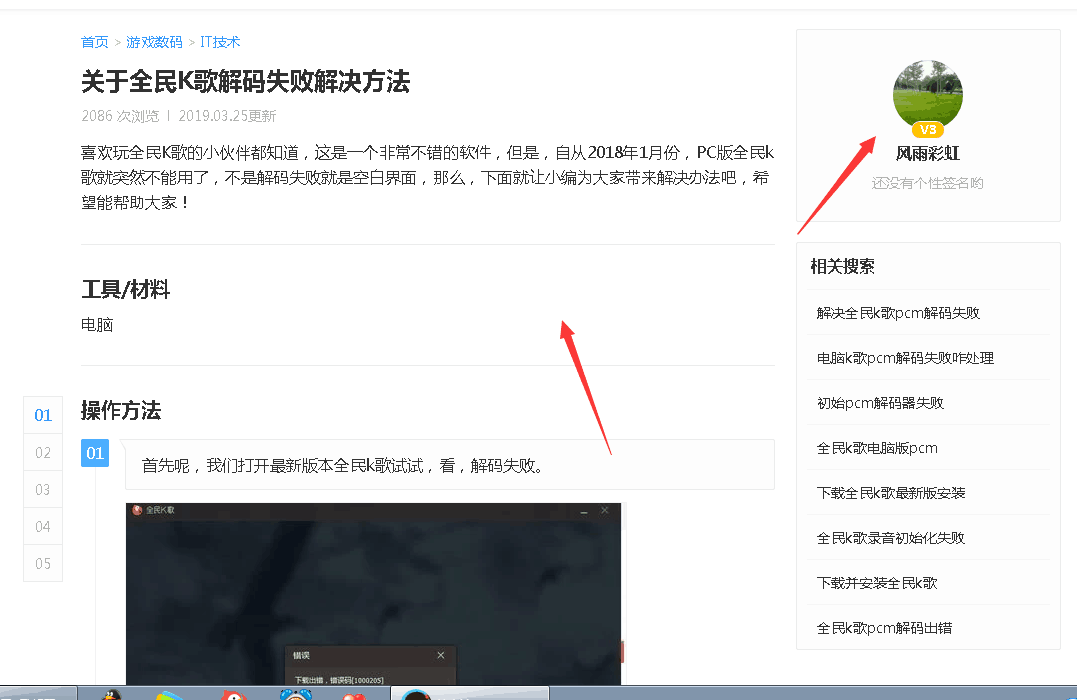Open related search 解决全民k歌pcm解码失败
The width and height of the screenshot is (1077, 700).
898,313
